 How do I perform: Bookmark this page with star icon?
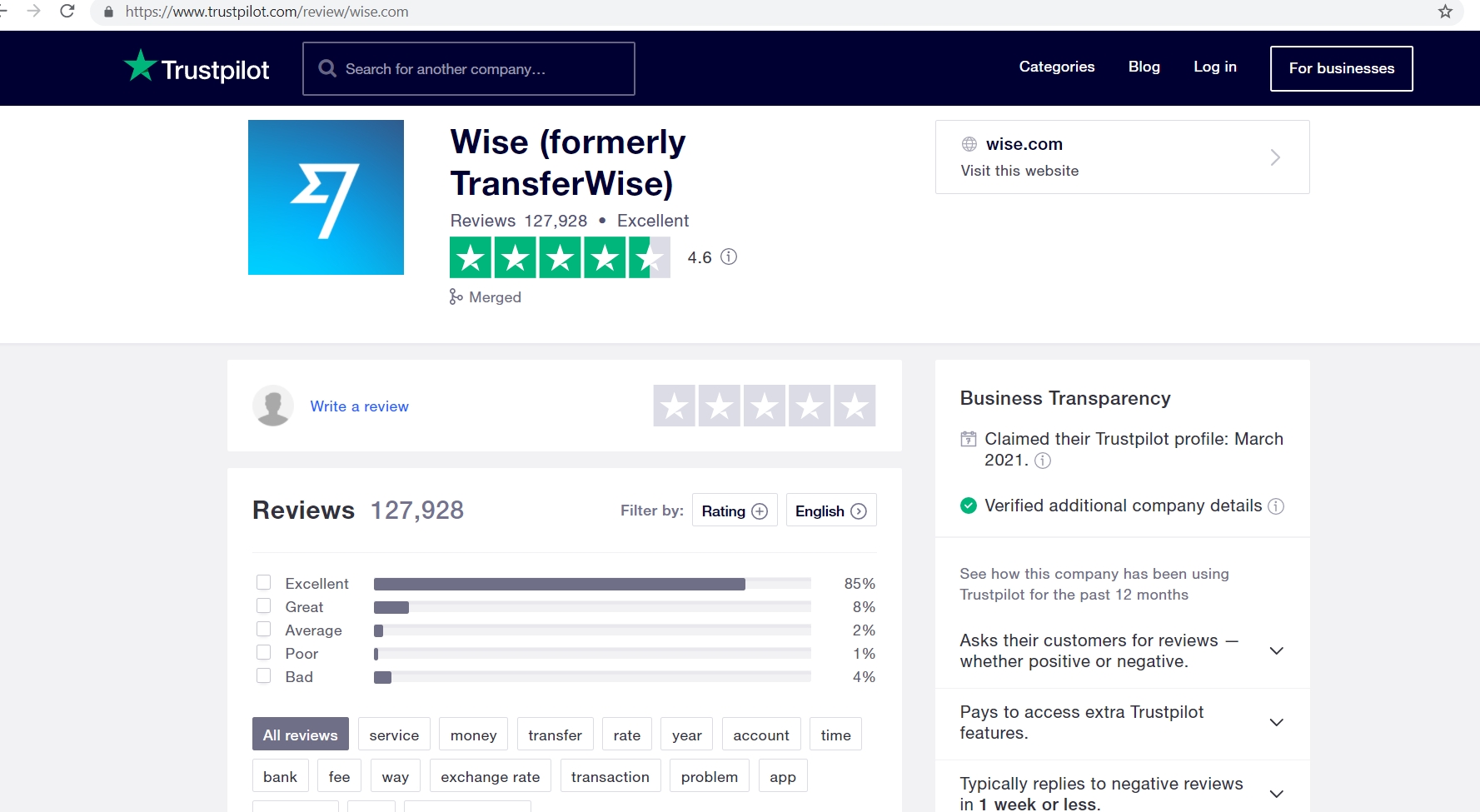(x=1445, y=12)
